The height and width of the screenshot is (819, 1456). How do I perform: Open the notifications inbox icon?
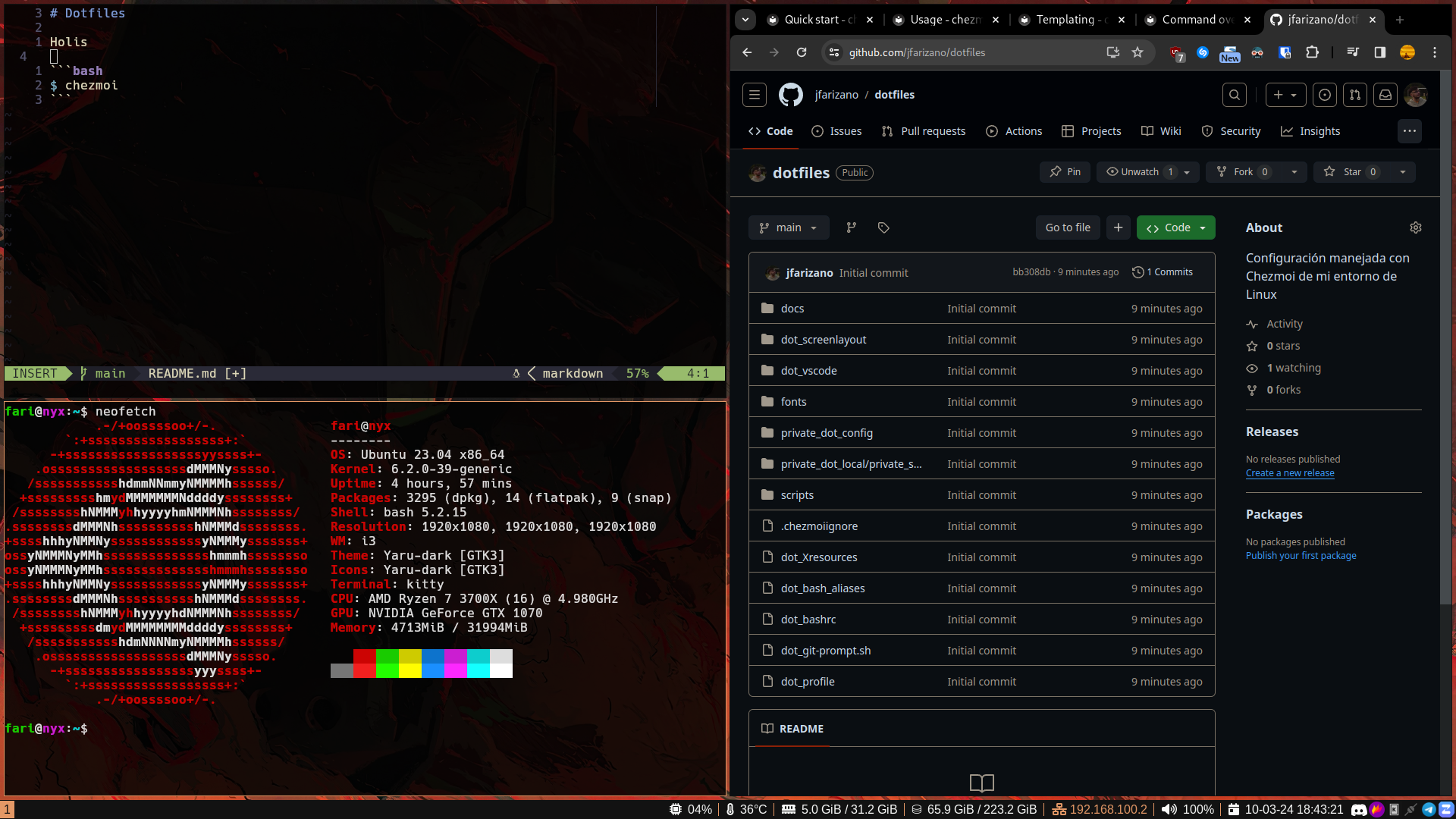tap(1385, 95)
